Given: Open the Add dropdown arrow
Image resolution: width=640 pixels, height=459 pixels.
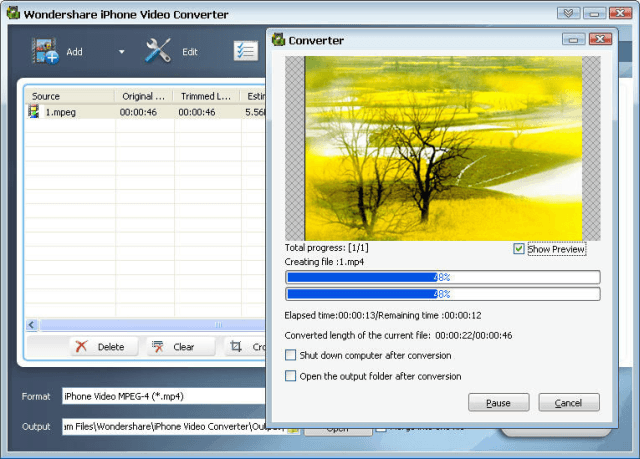Looking at the screenshot, I should click(121, 52).
